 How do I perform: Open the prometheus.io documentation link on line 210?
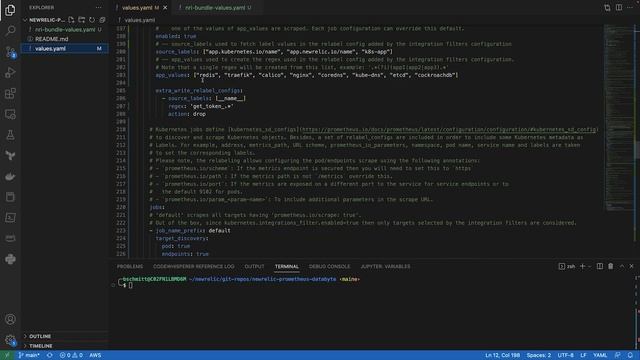(449, 129)
